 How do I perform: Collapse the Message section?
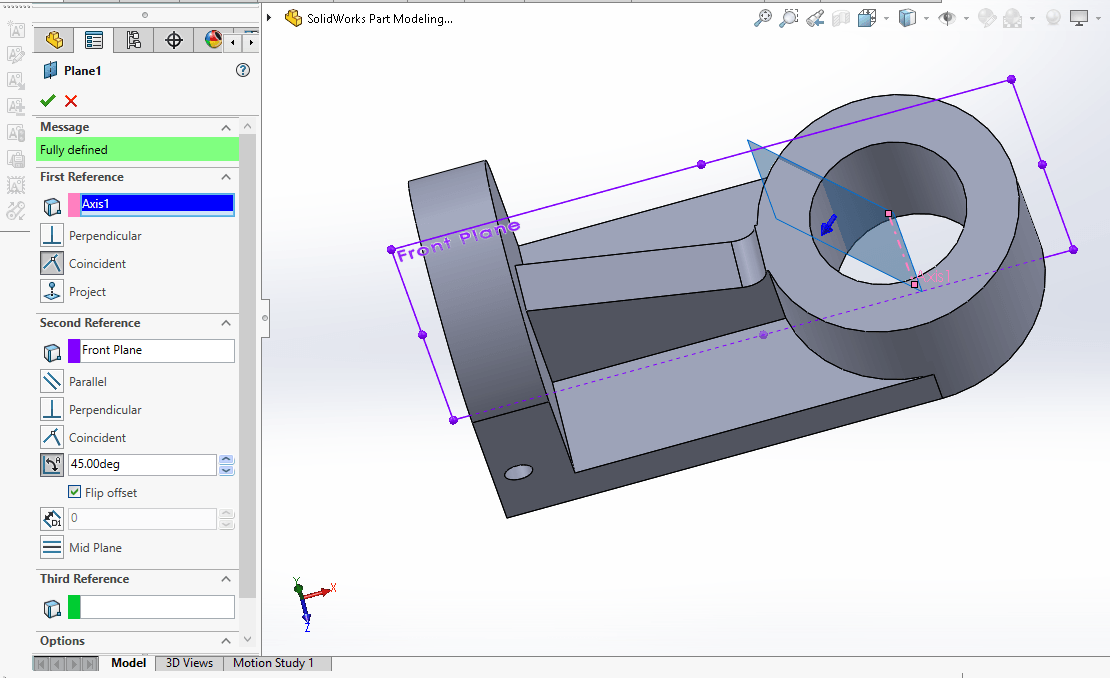coord(226,127)
